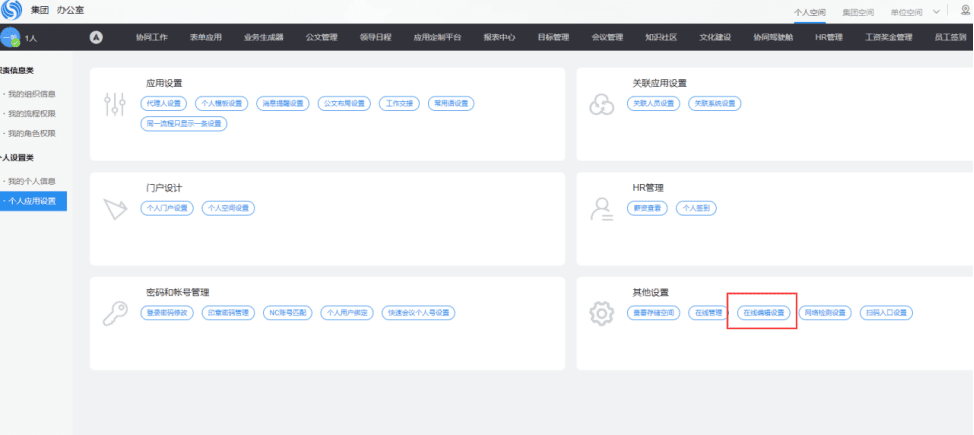This screenshot has height=435, width=974.
Task: Click the pen-tip icon in 门户设计 card
Action: click(x=115, y=209)
